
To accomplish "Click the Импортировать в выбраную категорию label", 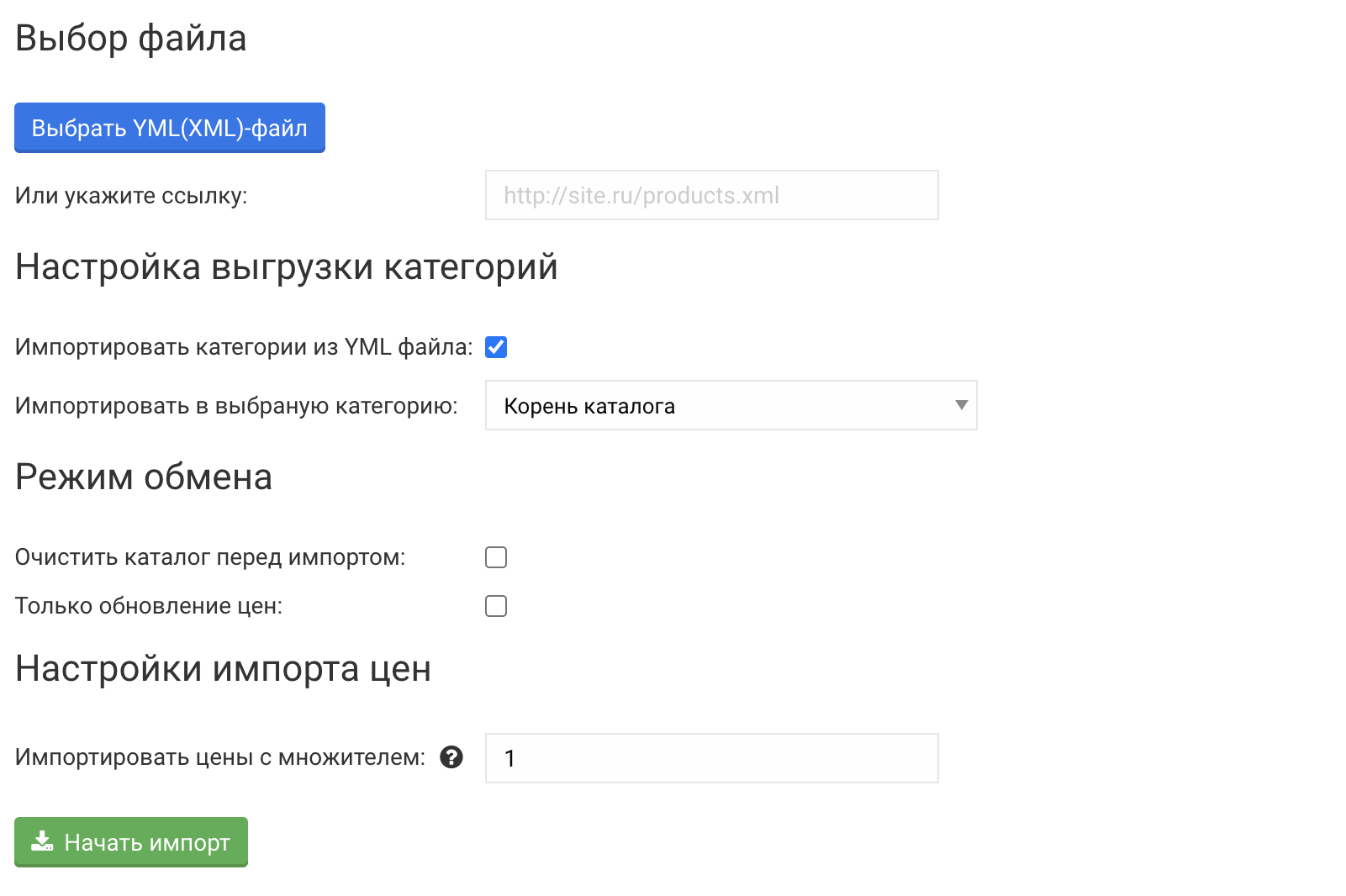I will coord(236,406).
